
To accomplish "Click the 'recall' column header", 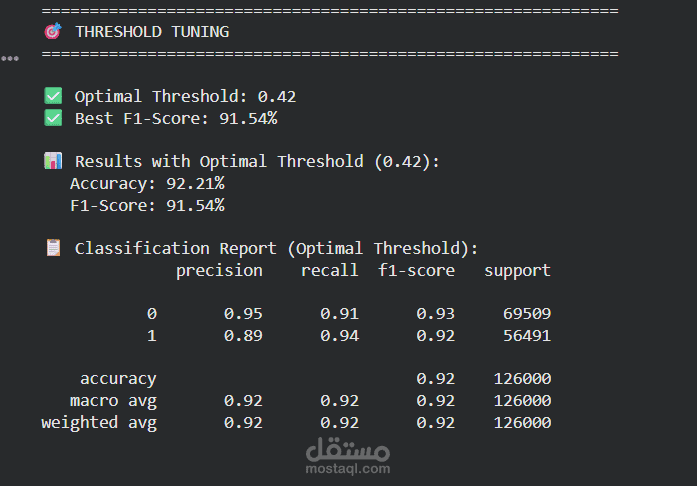I will tap(330, 270).
